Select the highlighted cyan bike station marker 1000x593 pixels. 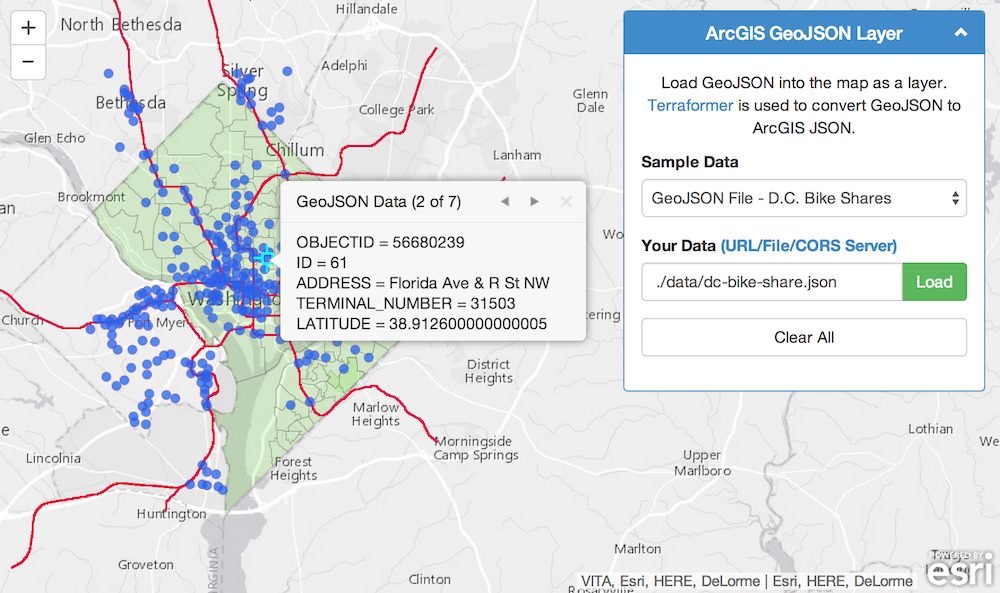[x=267, y=258]
